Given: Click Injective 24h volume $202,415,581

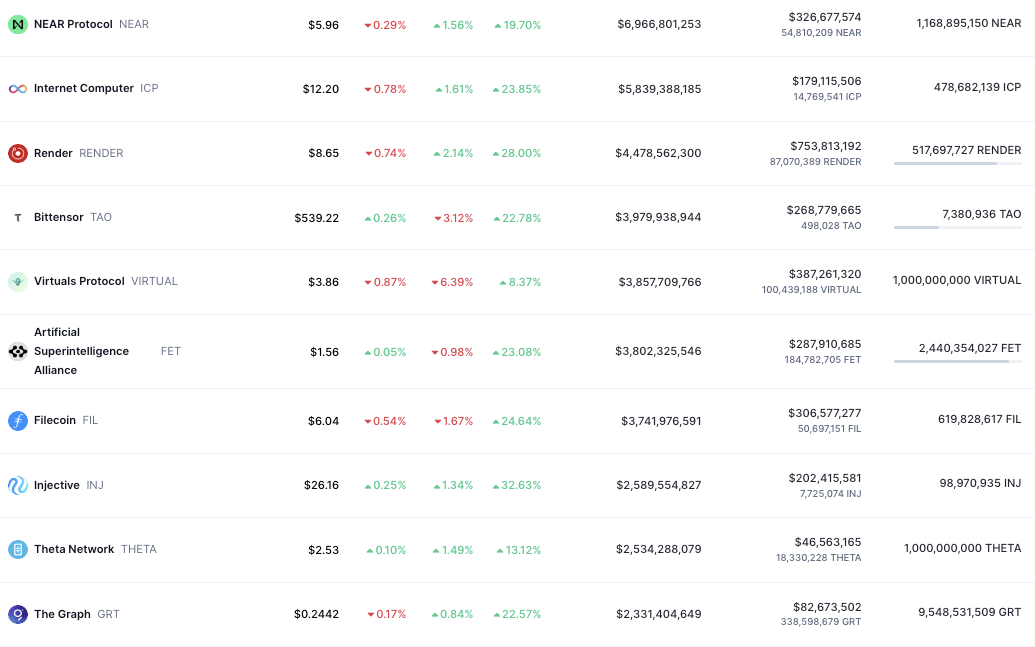Looking at the screenshot, I should click(x=825, y=478).
